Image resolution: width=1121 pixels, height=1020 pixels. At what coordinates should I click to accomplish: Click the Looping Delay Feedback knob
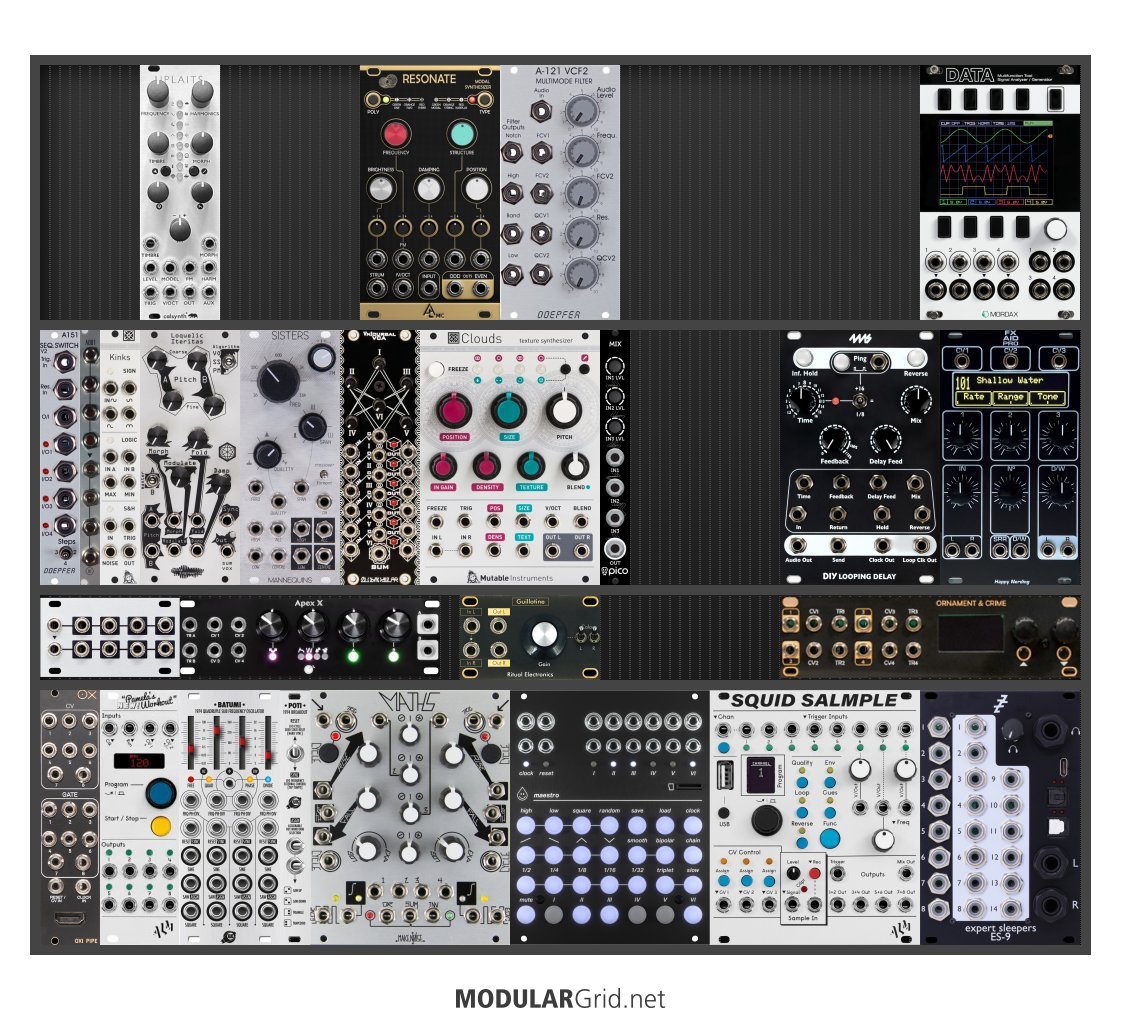click(834, 441)
